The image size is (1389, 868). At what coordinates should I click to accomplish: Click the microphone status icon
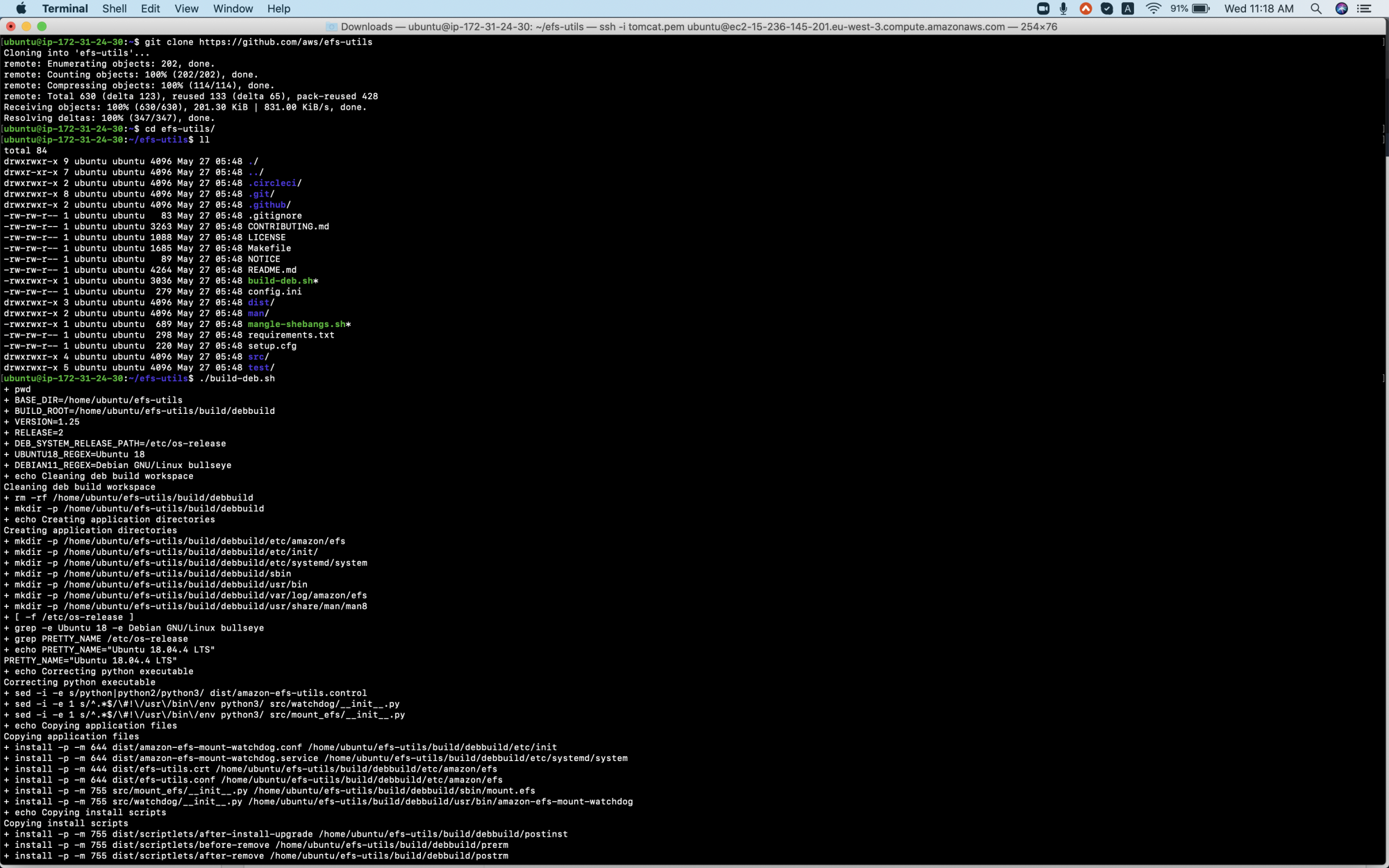(x=1063, y=8)
